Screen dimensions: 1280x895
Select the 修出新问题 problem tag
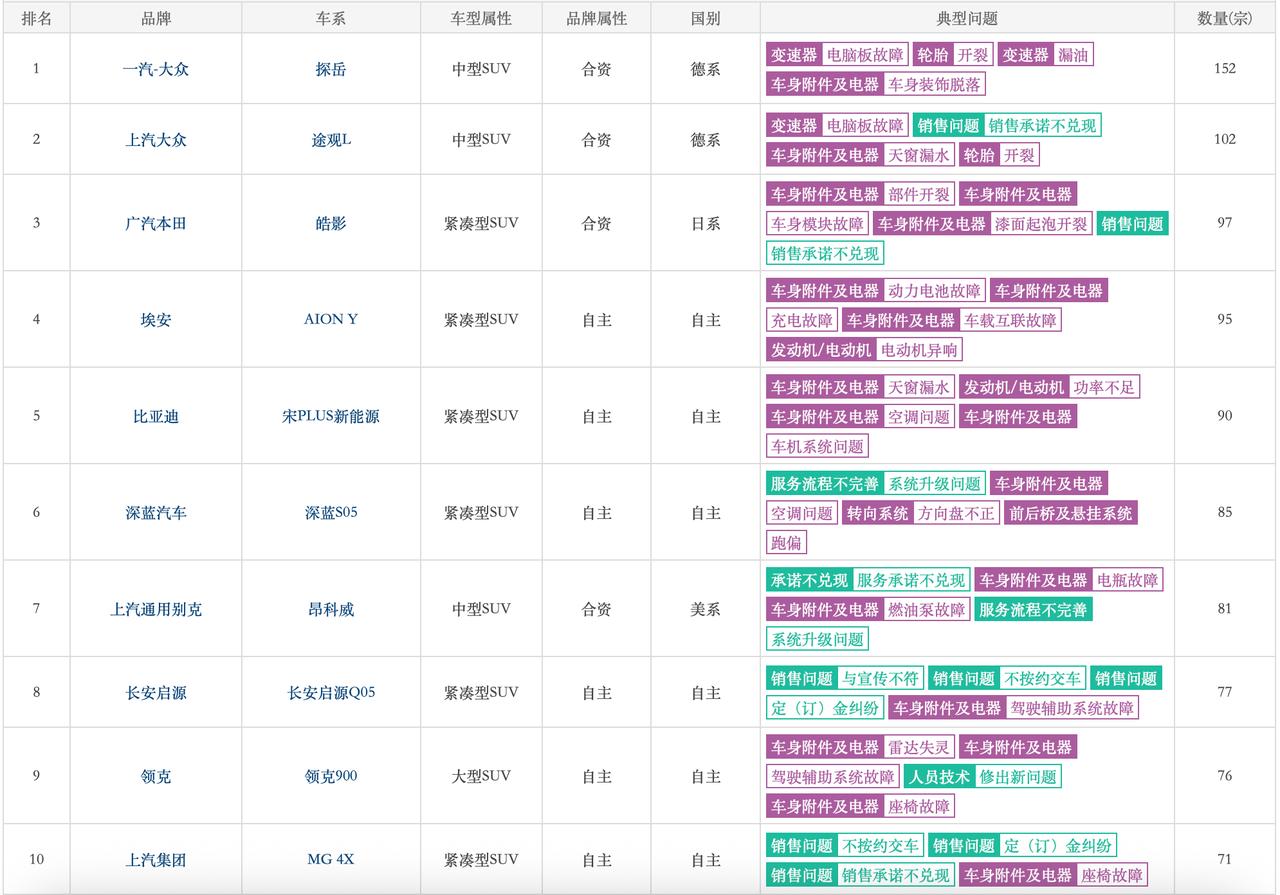point(1018,777)
